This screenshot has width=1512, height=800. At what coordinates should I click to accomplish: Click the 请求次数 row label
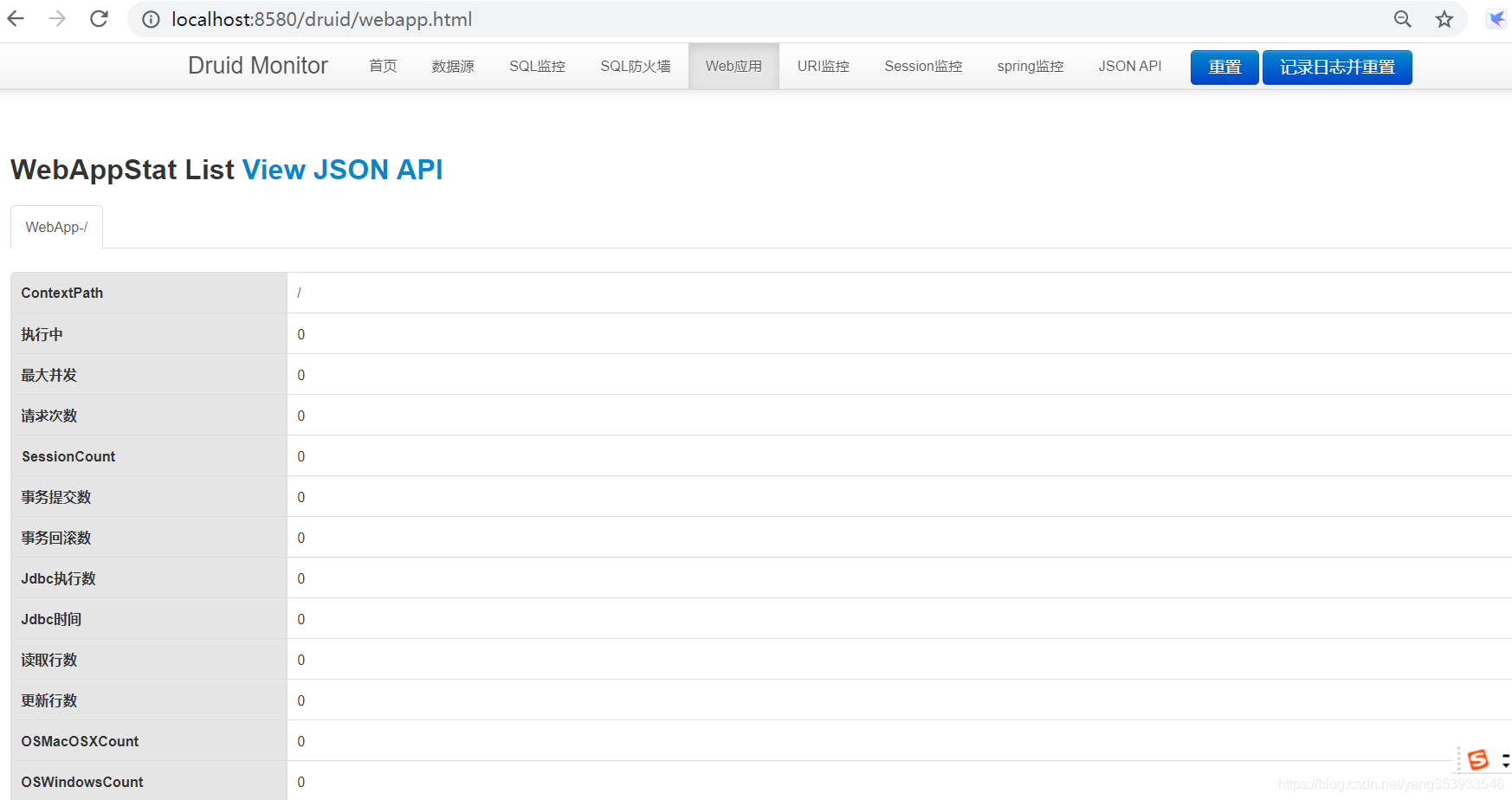coord(49,416)
